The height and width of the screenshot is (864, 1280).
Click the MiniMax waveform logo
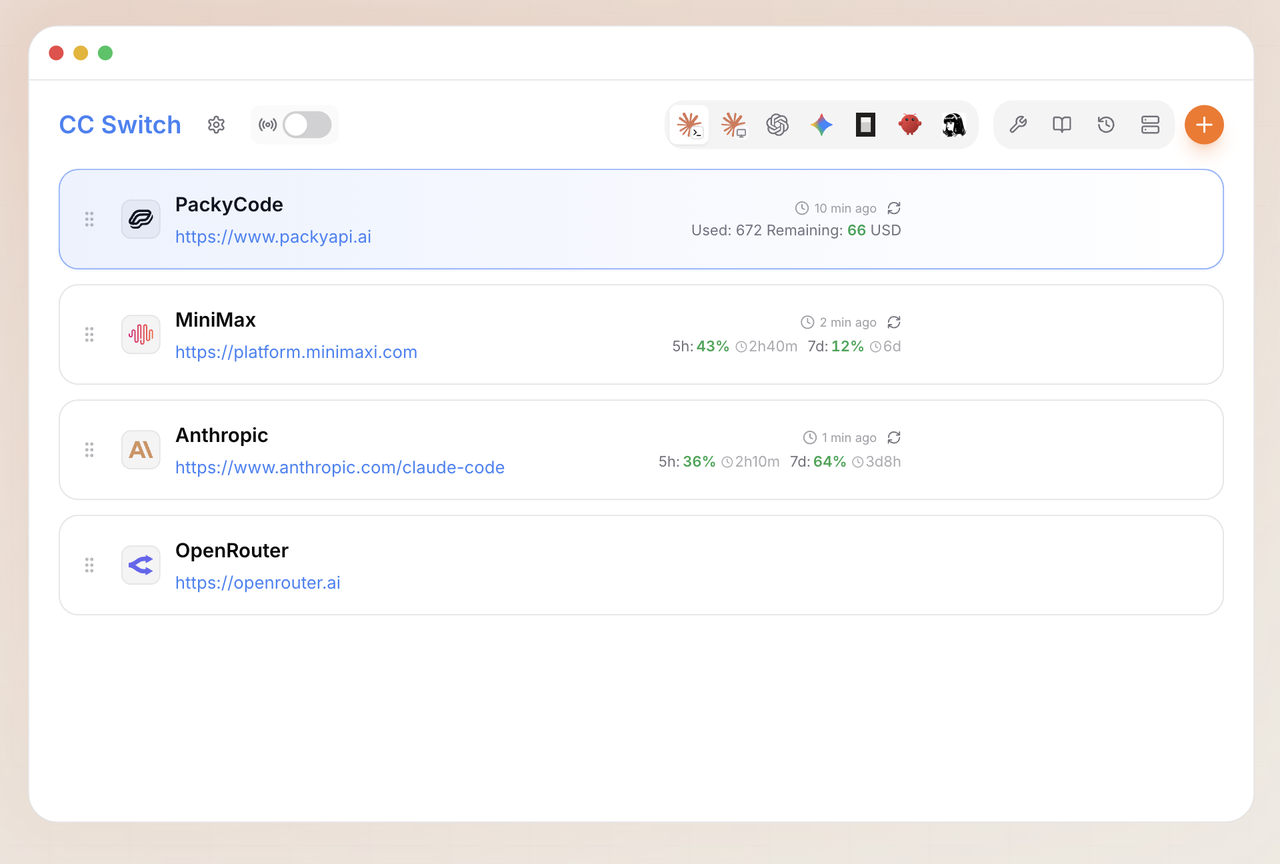pos(141,334)
